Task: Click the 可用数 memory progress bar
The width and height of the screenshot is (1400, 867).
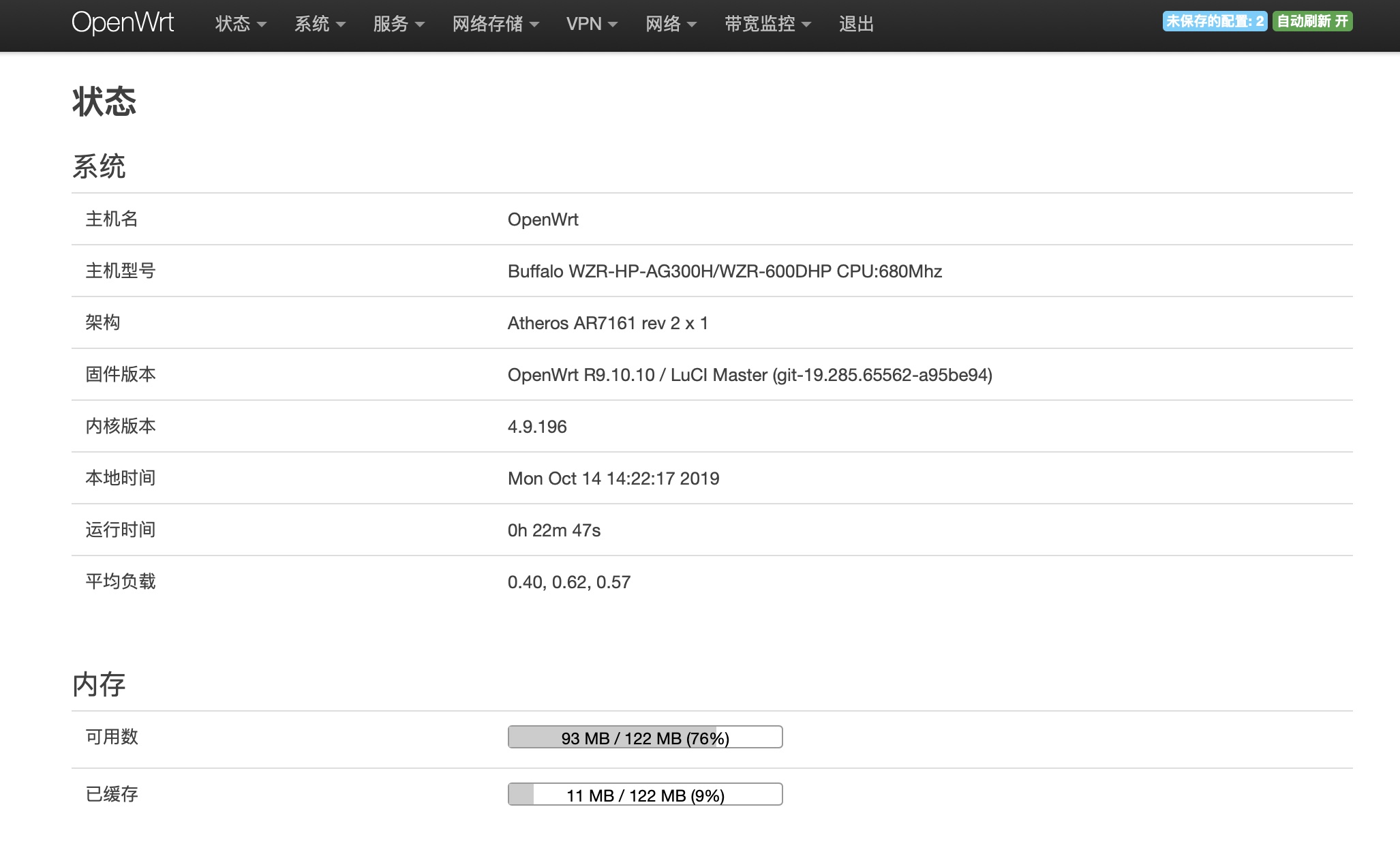Action: [x=645, y=737]
